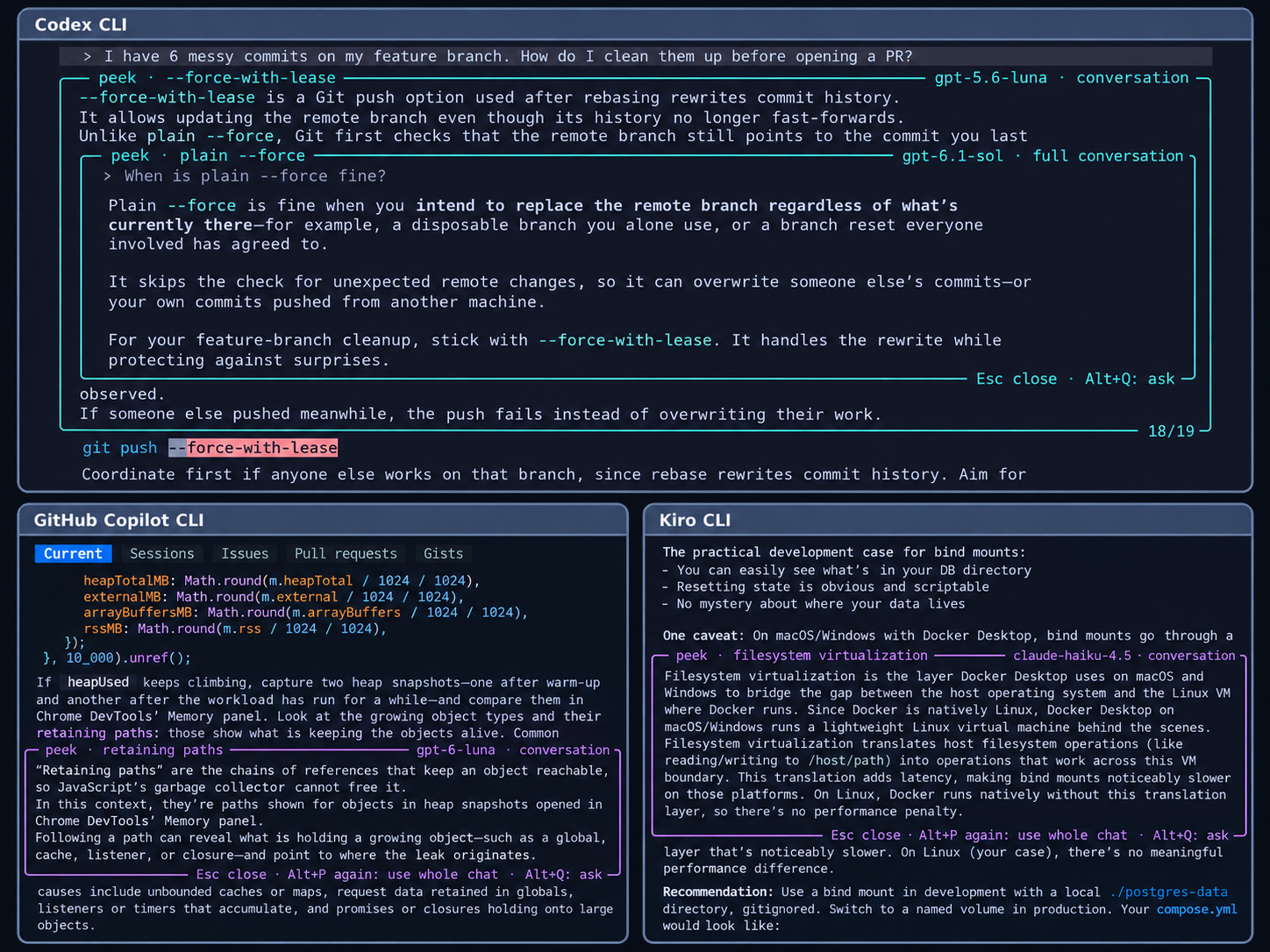Click the bold 'Recommendation:' text
The image size is (1270, 952).
[718, 892]
